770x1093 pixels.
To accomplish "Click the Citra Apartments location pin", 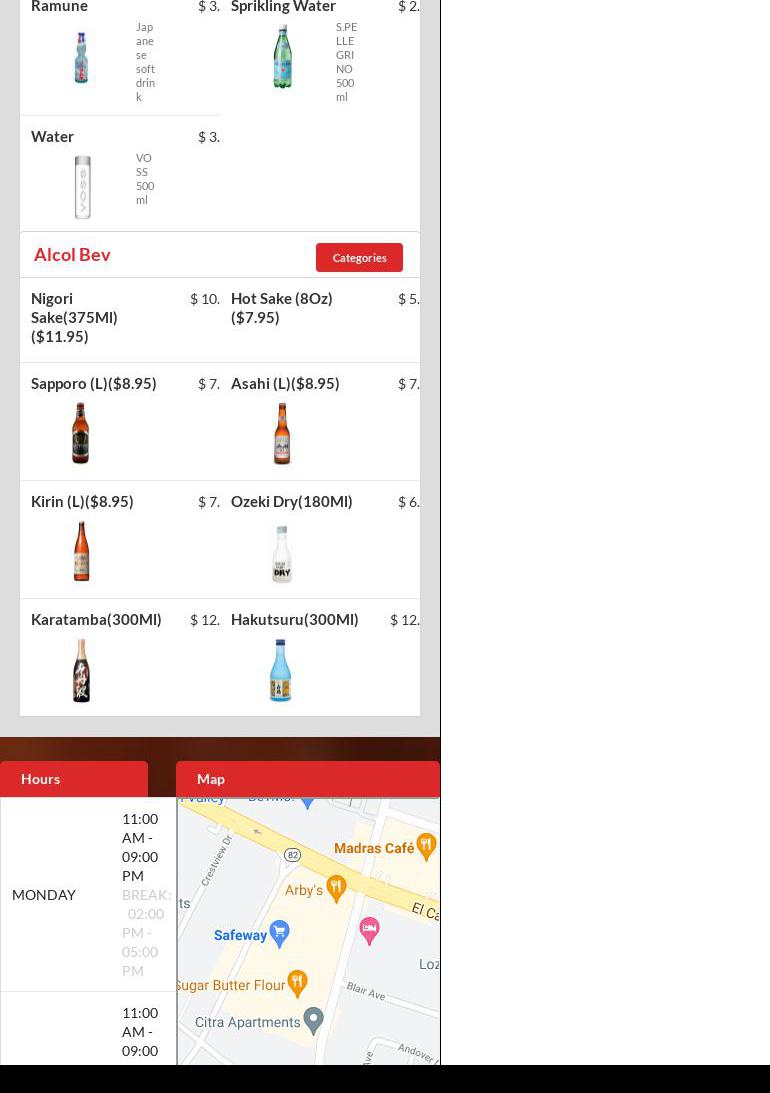I will click(314, 1020).
